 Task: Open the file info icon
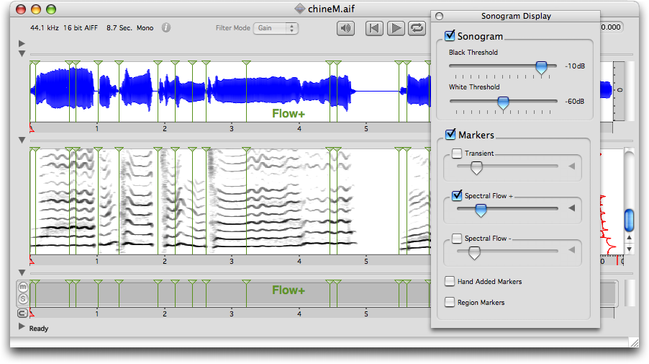click(x=166, y=28)
